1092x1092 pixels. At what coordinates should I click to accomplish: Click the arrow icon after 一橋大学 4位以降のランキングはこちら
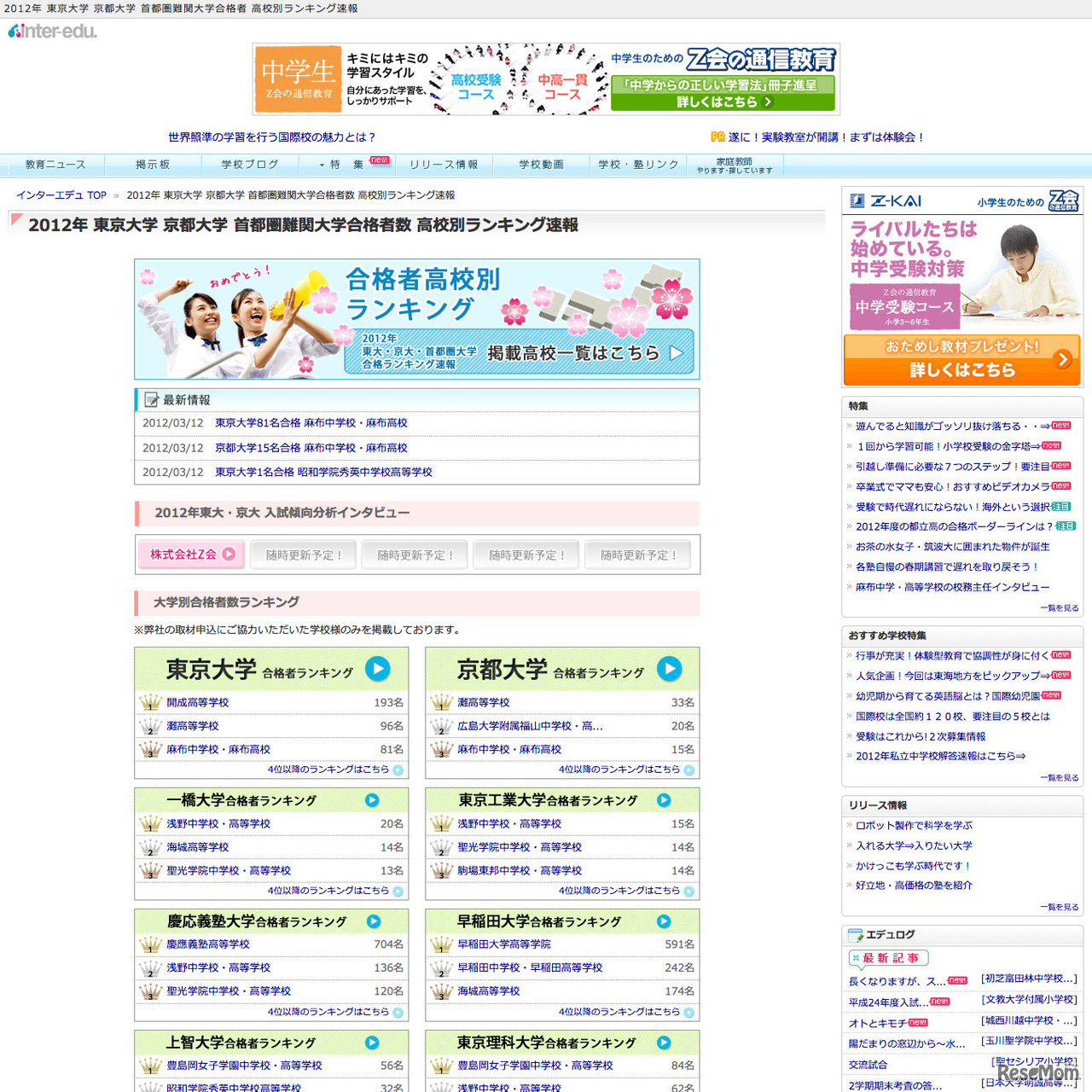pyautogui.click(x=398, y=891)
